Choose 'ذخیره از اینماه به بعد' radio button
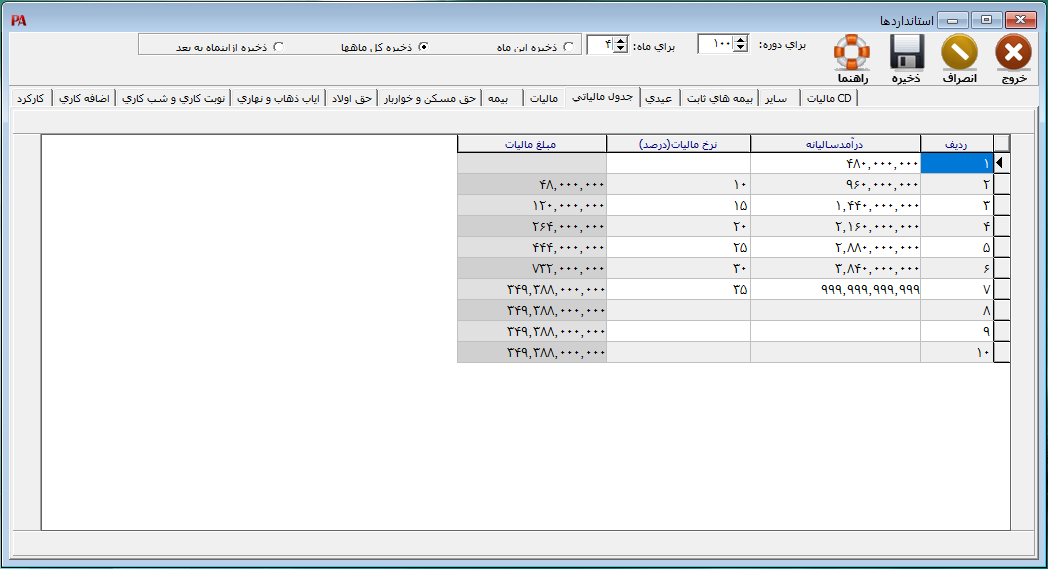 click(x=279, y=46)
